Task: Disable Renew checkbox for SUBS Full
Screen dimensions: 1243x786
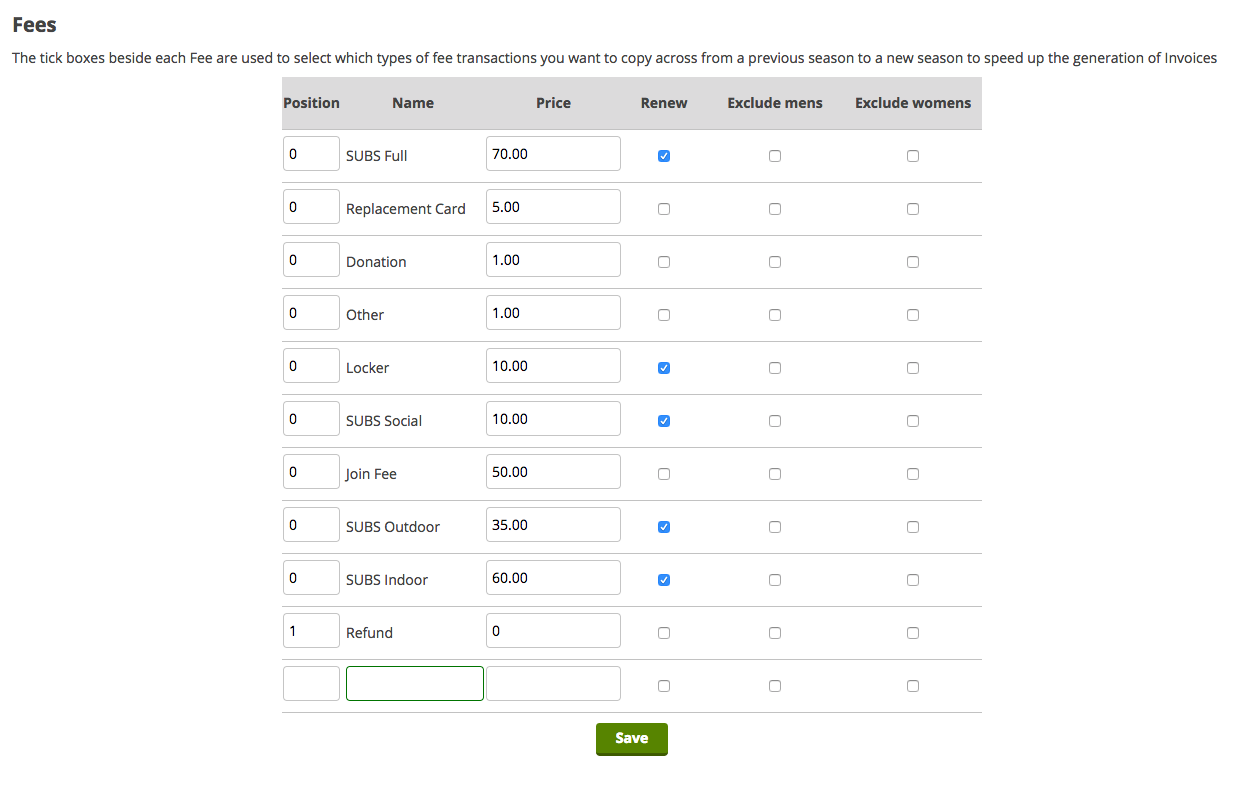Action: pyautogui.click(x=664, y=156)
